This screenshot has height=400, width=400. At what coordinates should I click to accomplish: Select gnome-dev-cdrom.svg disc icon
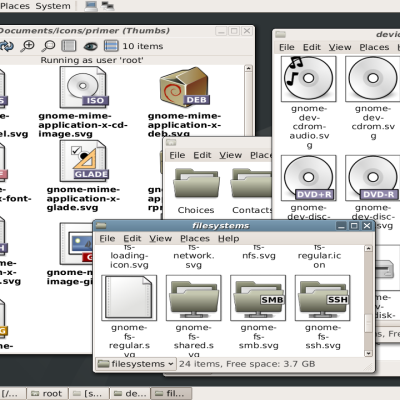click(x=372, y=79)
